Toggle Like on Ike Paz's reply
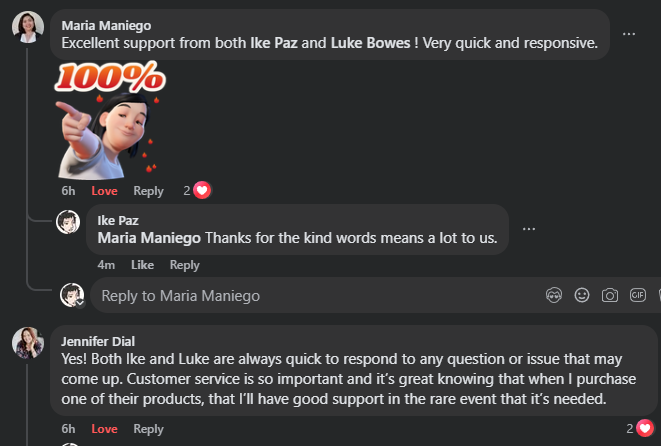Image resolution: width=661 pixels, height=446 pixels. (x=142, y=265)
